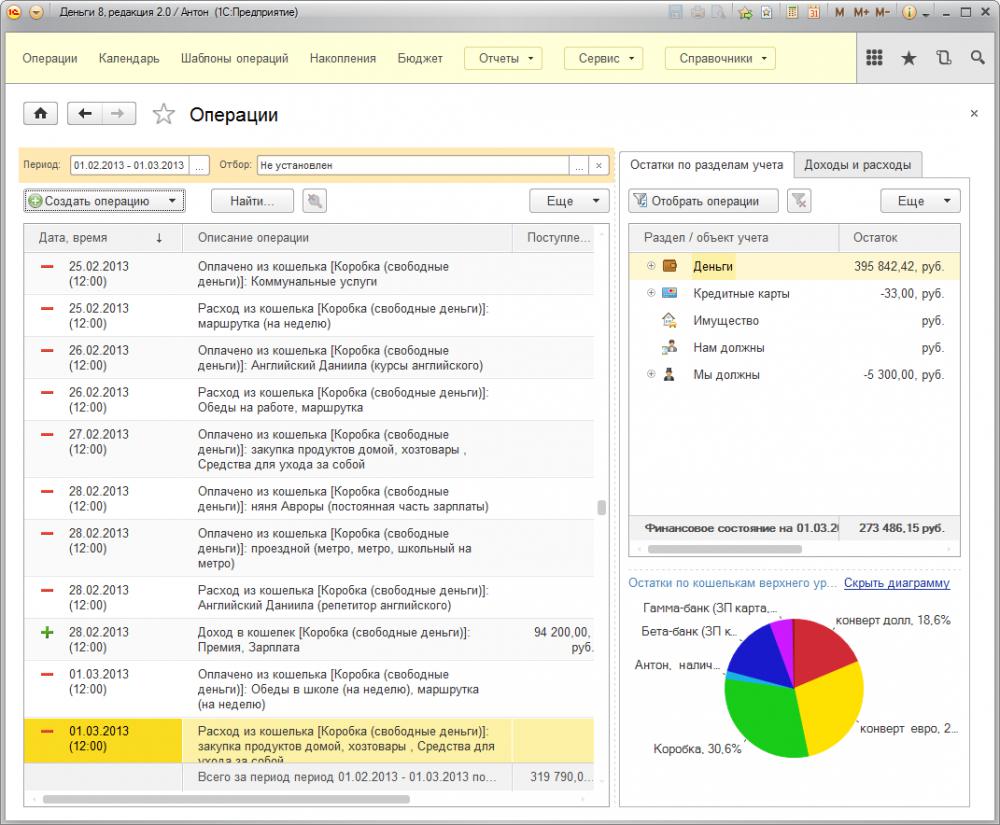This screenshot has width=1000, height=825.
Task: Open the Еще menu in the balances panel
Action: (x=920, y=201)
